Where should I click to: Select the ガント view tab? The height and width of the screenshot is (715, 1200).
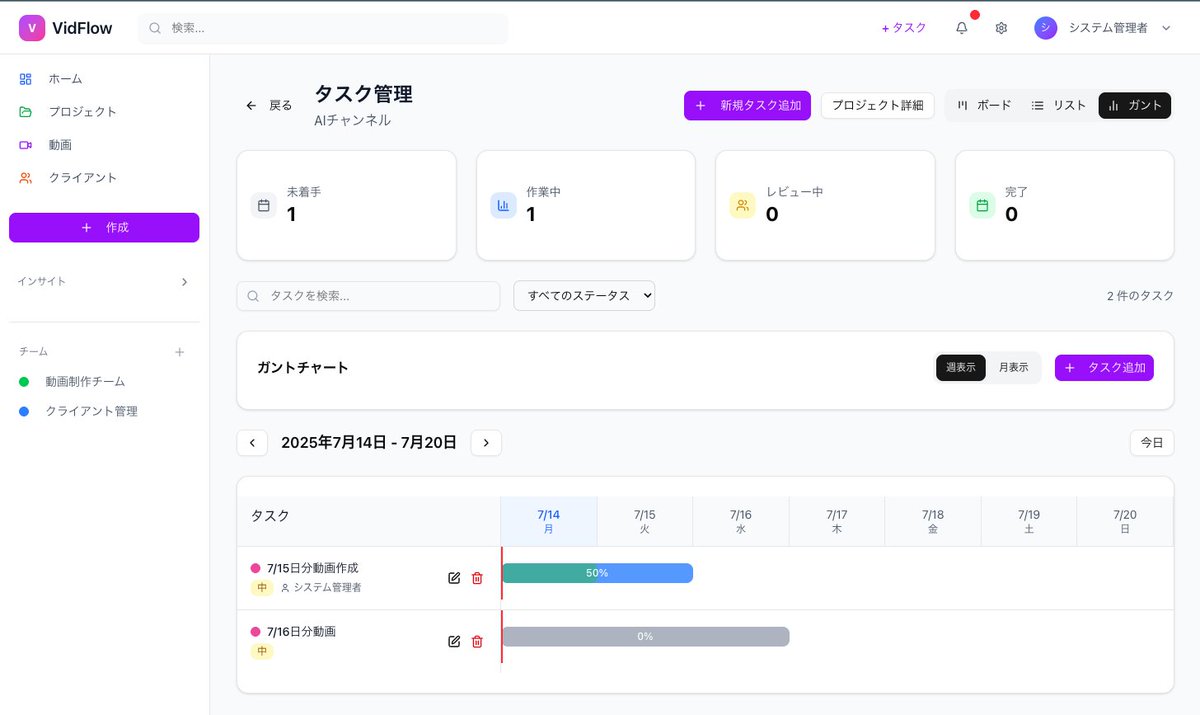coord(1134,105)
